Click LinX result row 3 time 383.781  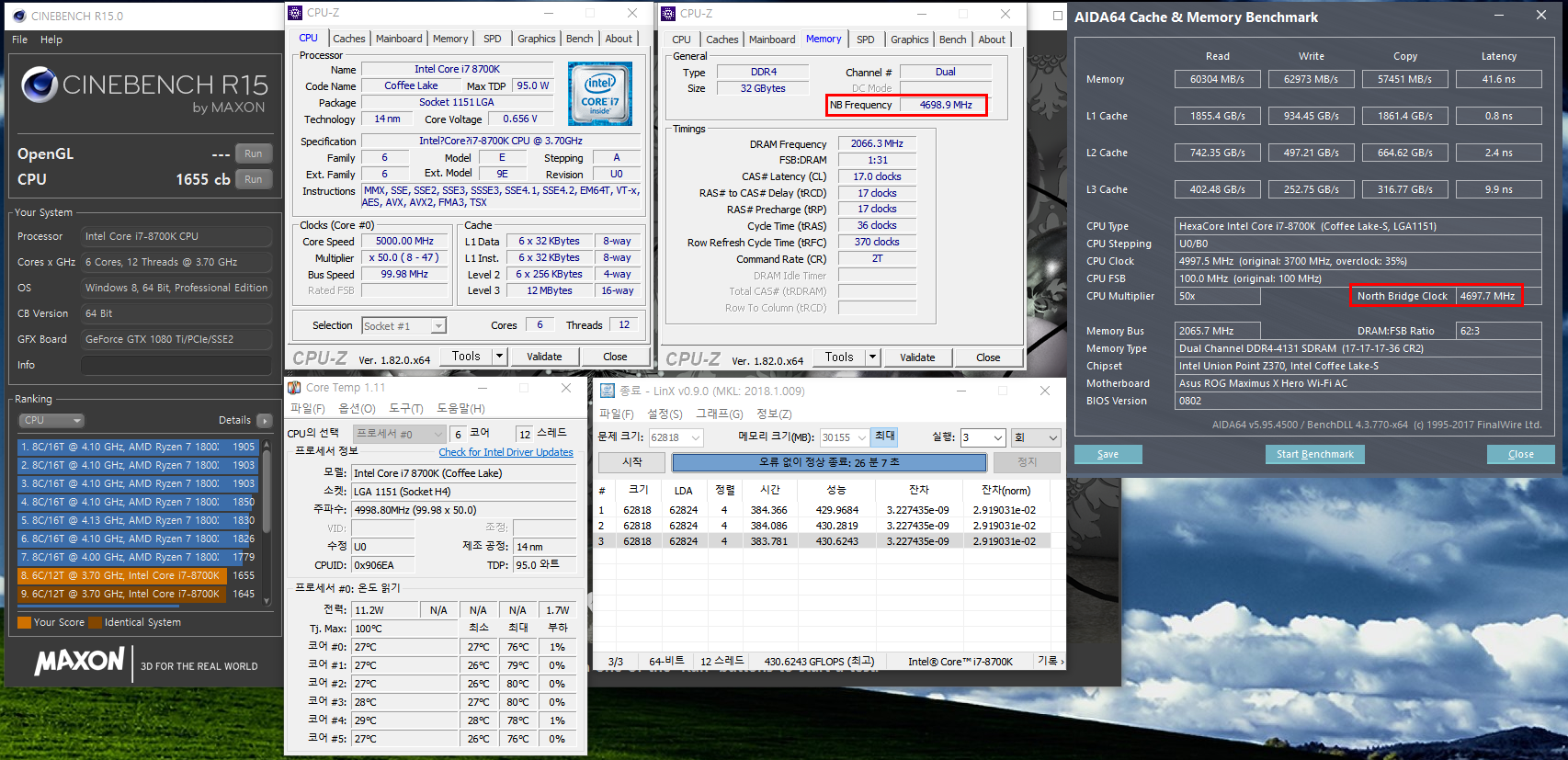point(768,541)
